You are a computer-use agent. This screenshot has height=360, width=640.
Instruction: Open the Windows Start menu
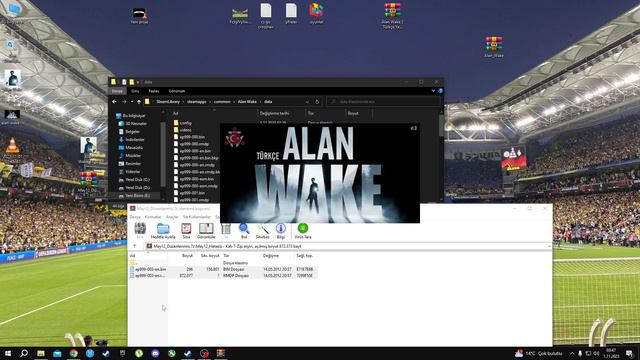tap(8, 353)
